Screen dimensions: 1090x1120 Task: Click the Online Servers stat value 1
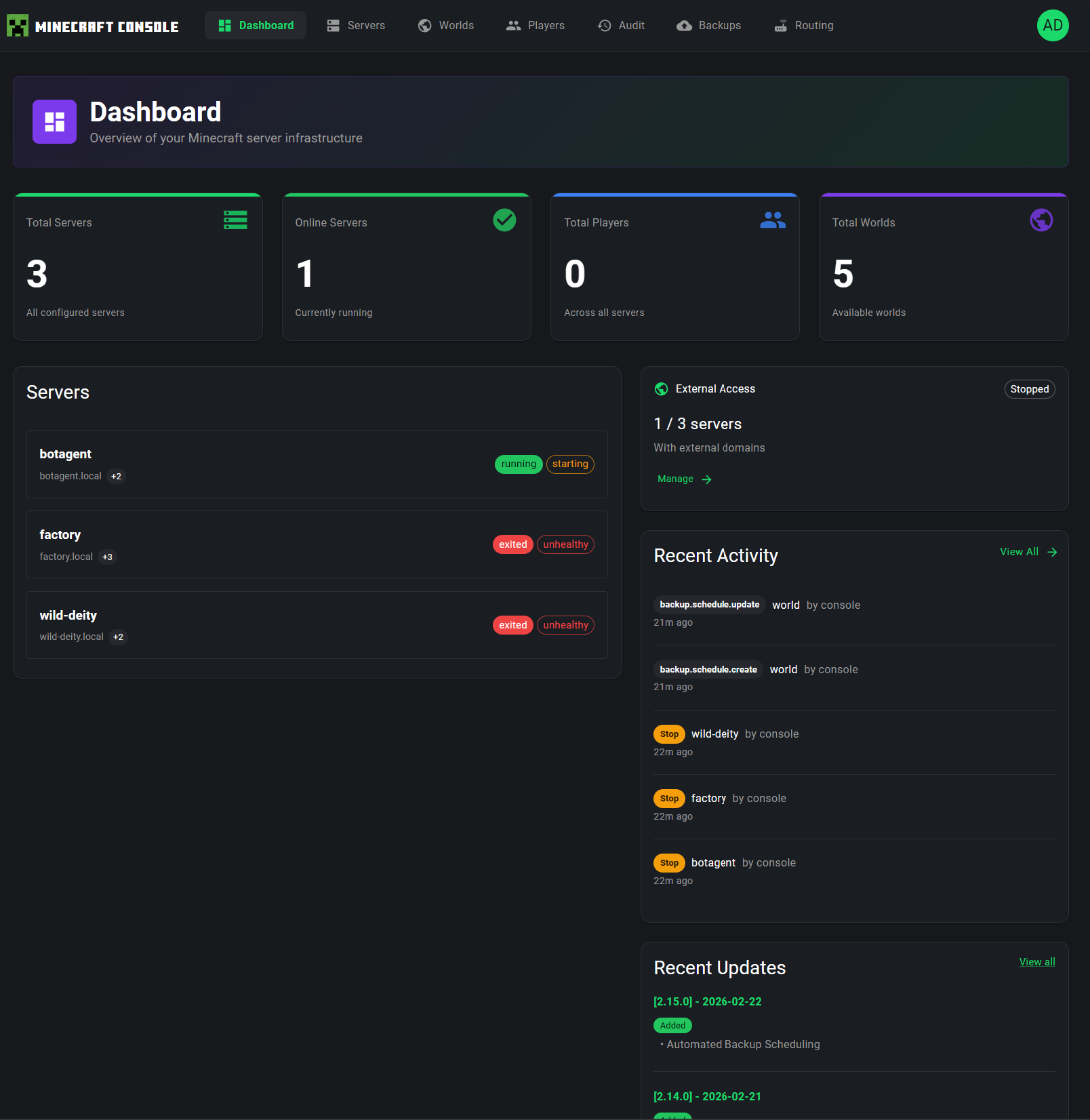(305, 274)
